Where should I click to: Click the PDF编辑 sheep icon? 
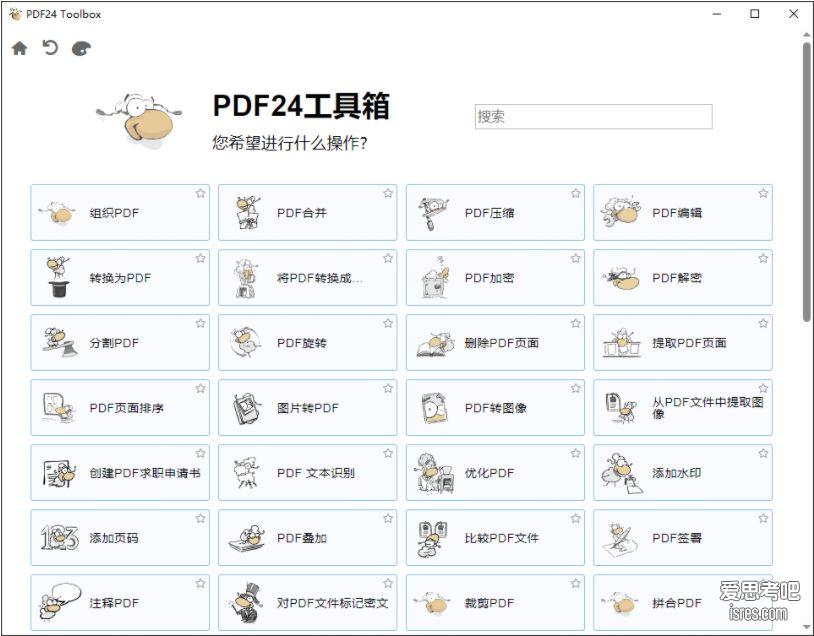pos(621,212)
